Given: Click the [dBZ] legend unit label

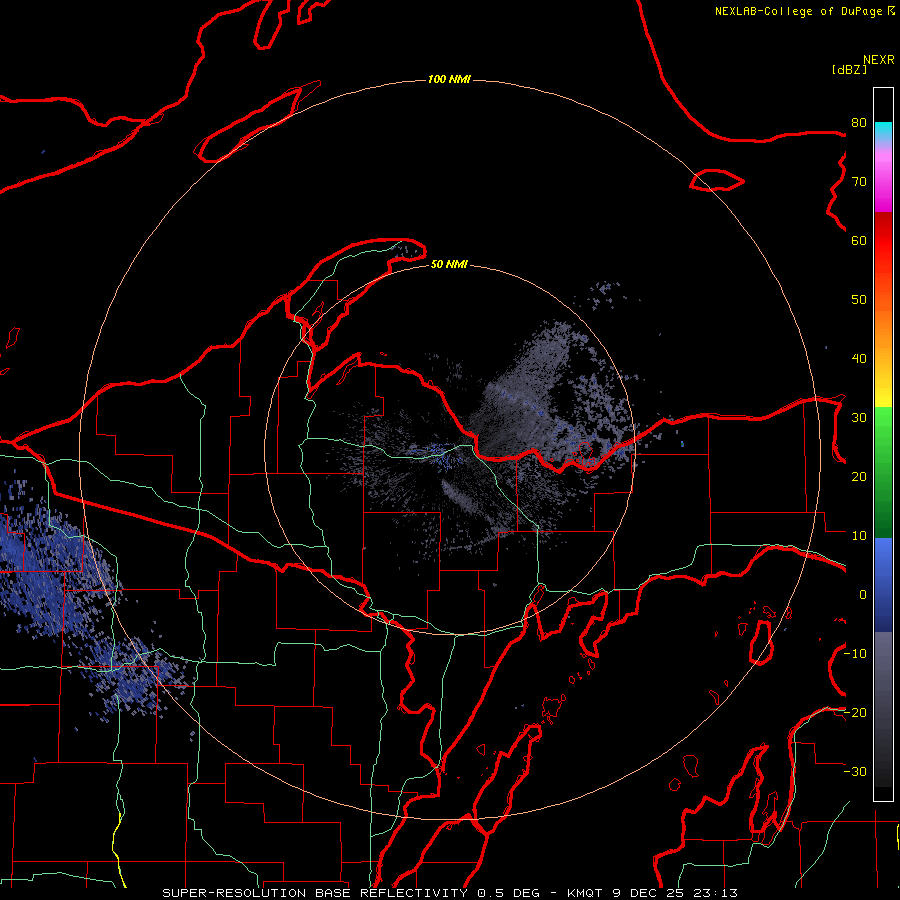Looking at the screenshot, I should coord(849,70).
